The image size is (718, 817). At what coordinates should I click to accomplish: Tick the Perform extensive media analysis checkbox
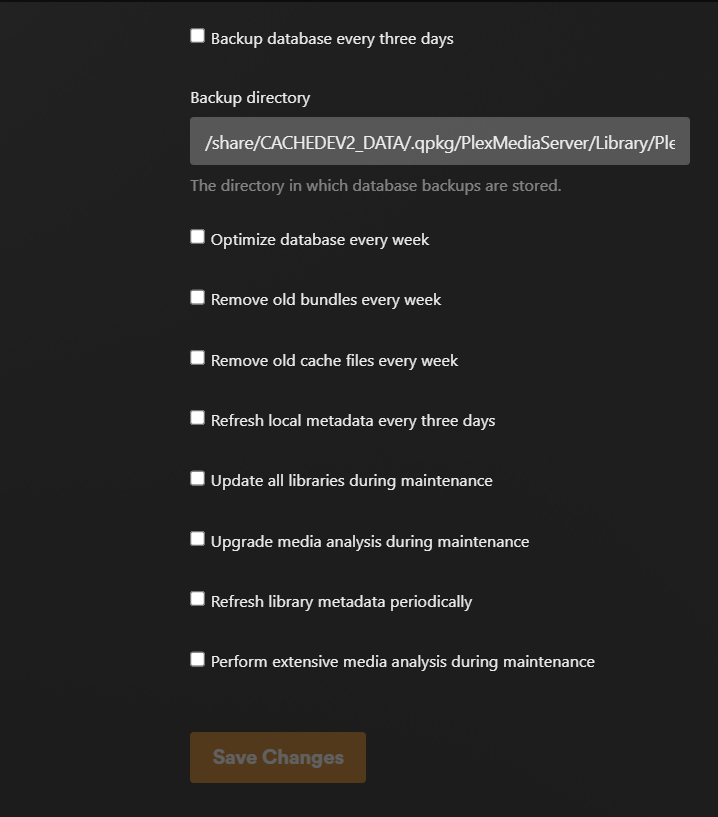[x=198, y=660]
